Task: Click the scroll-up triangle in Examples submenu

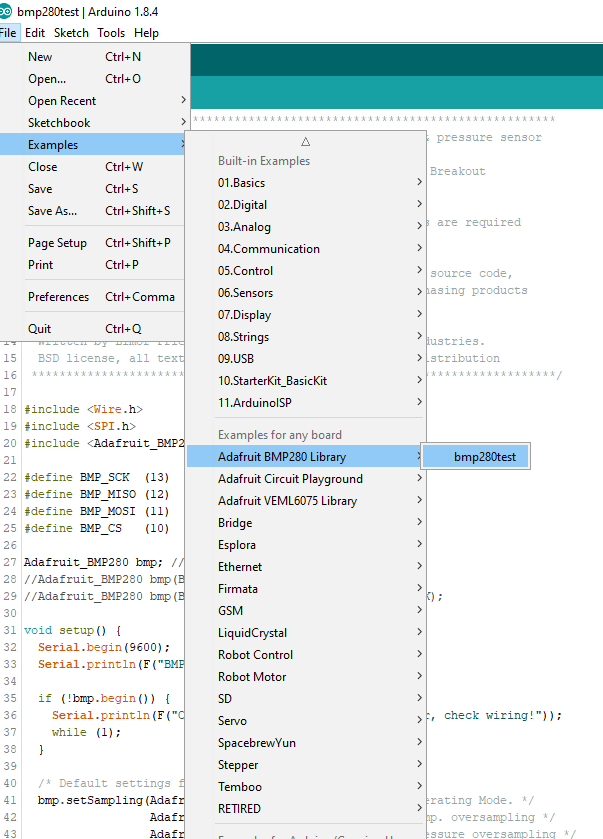Action: click(306, 141)
